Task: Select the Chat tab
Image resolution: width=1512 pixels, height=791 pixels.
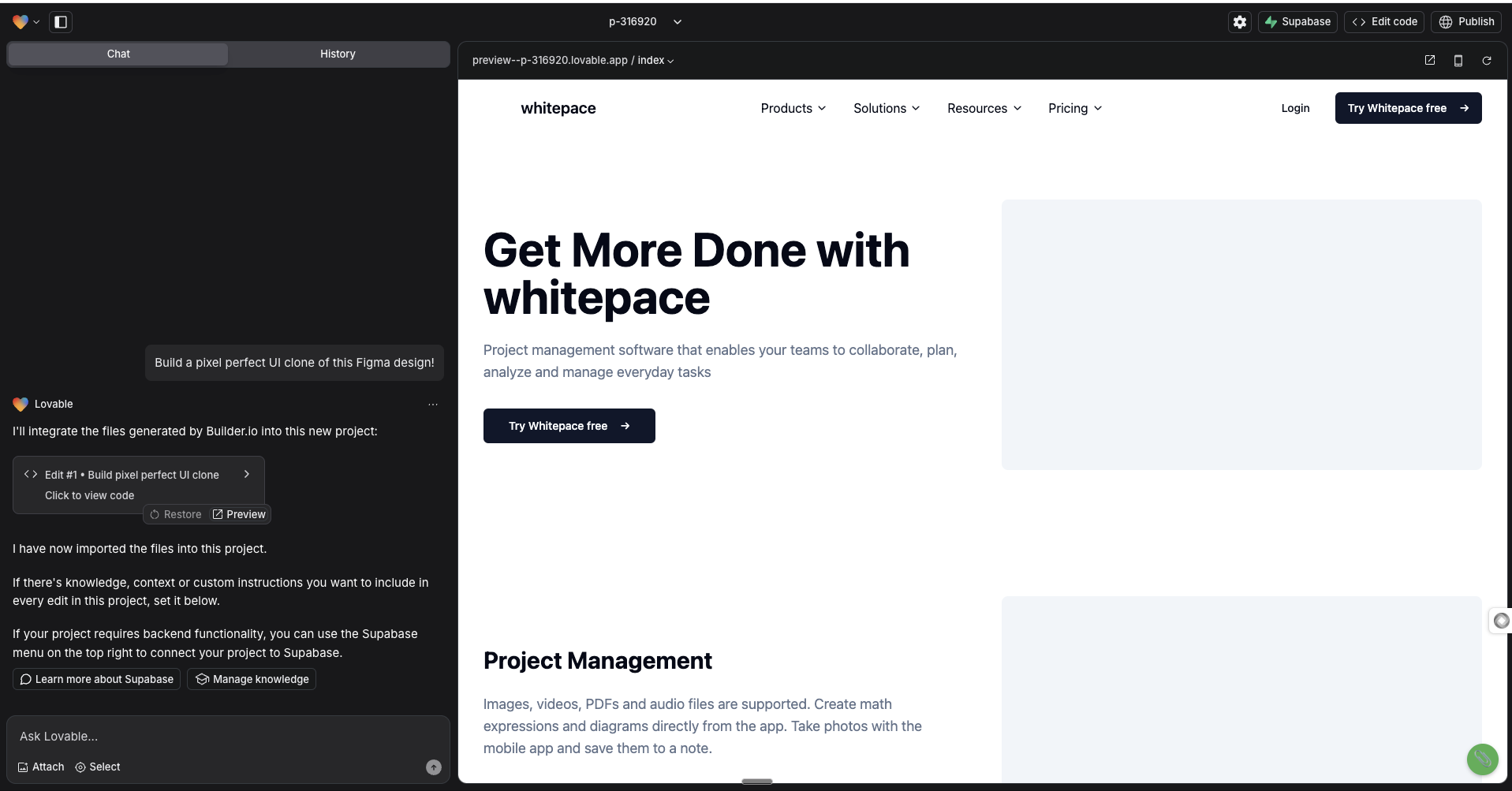Action: coord(118,54)
